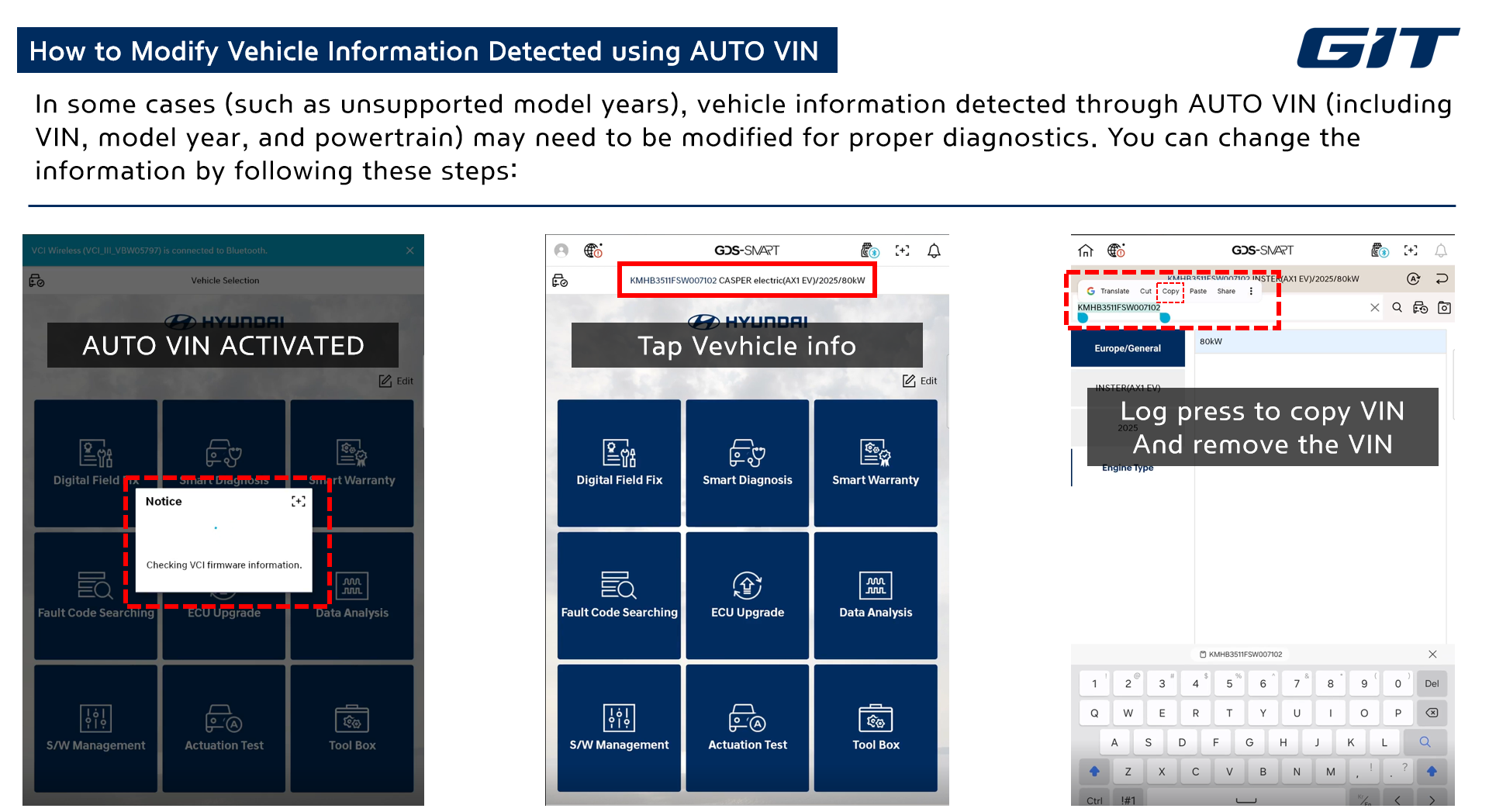
Task: Open notifications bell in copy VIN screen
Action: click(1441, 251)
